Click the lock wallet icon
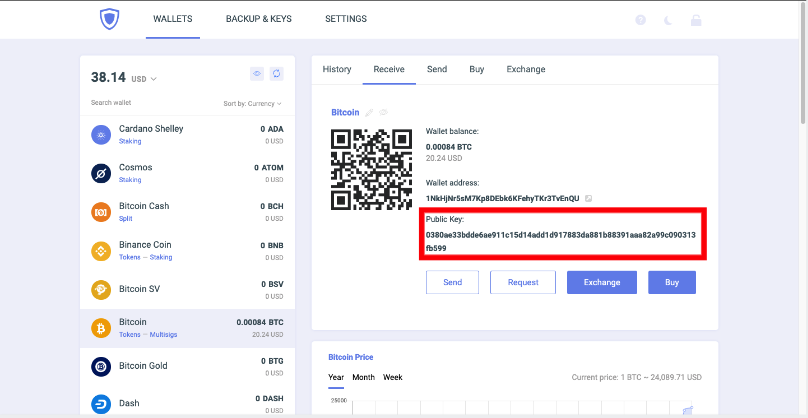 point(696,20)
